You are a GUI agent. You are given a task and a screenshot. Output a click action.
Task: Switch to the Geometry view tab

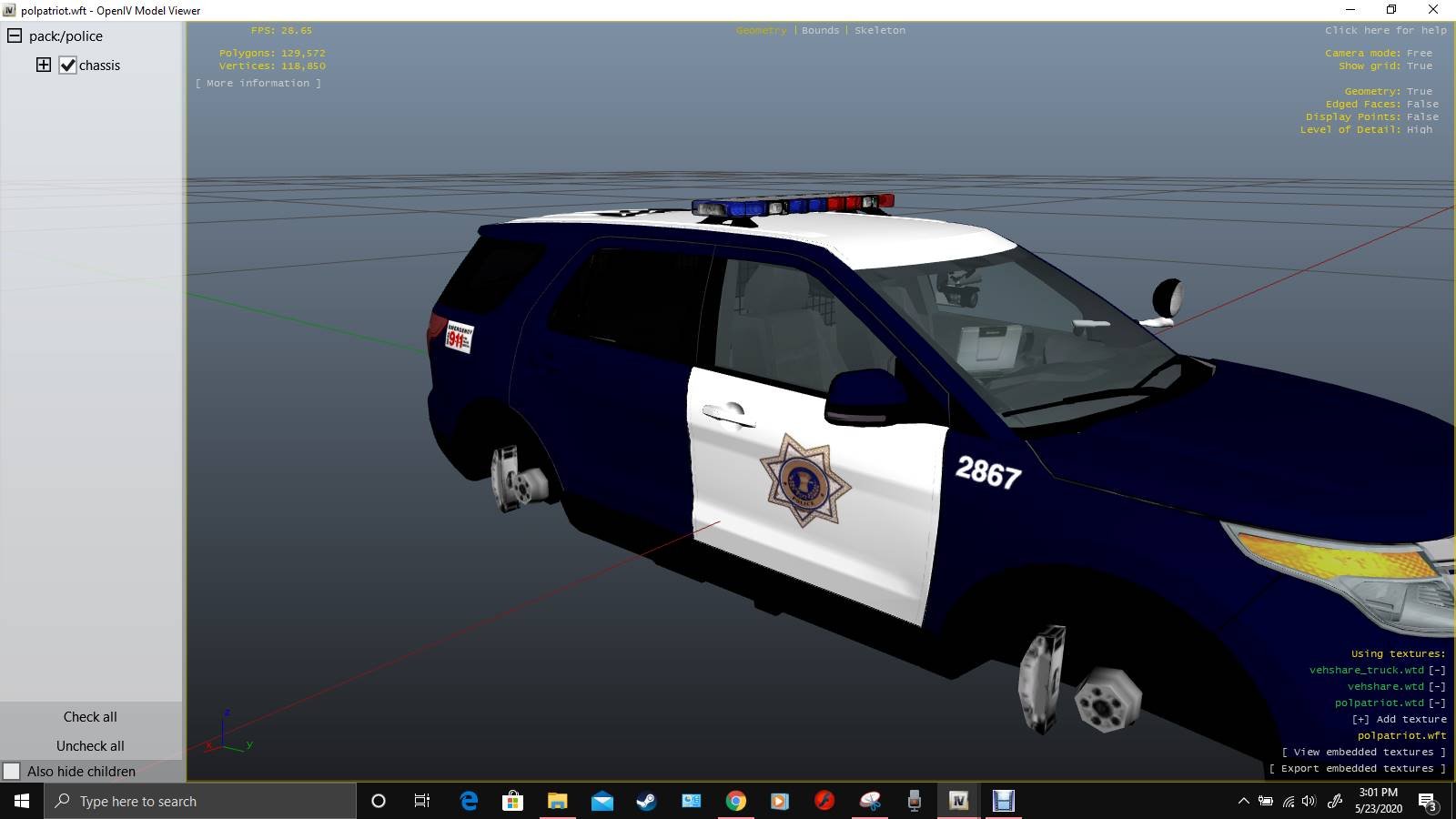[x=762, y=30]
